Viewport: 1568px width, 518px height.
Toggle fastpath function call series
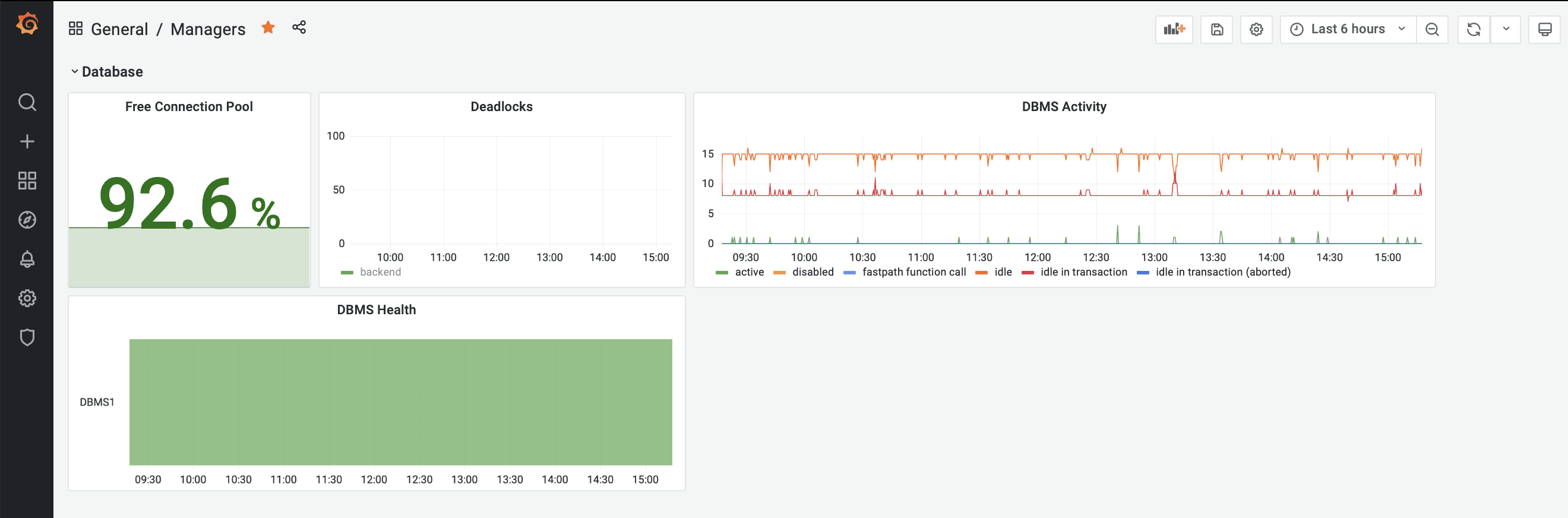(x=913, y=272)
